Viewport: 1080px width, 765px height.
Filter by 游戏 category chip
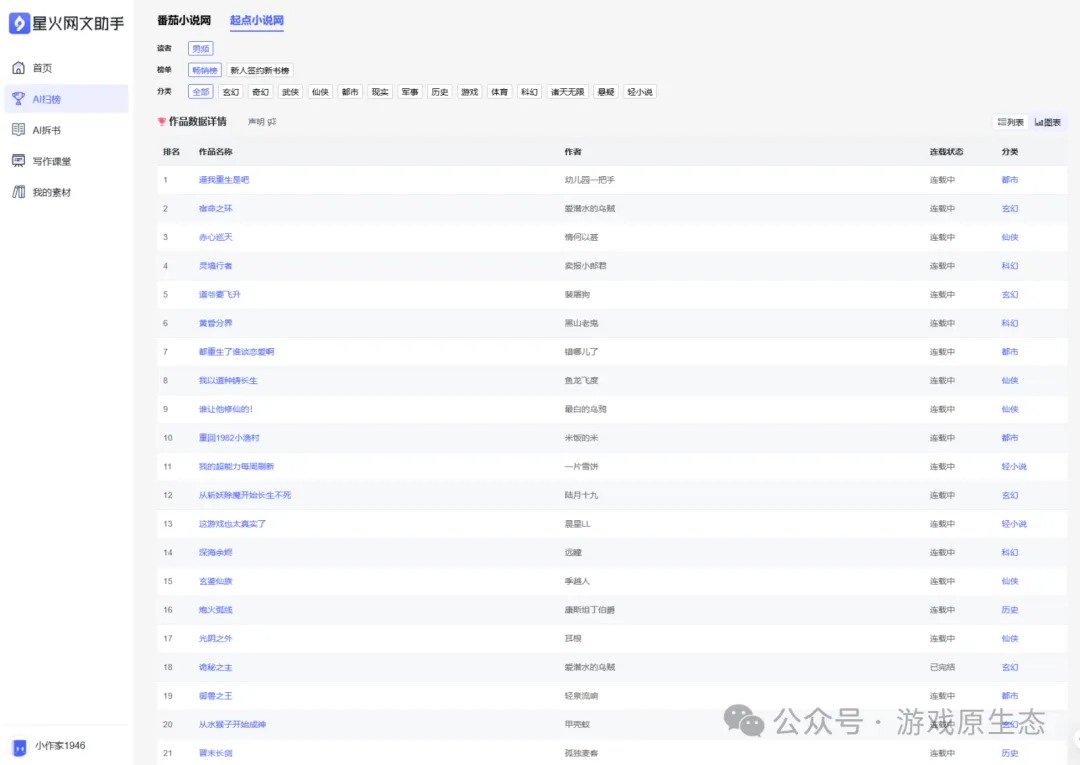click(470, 92)
